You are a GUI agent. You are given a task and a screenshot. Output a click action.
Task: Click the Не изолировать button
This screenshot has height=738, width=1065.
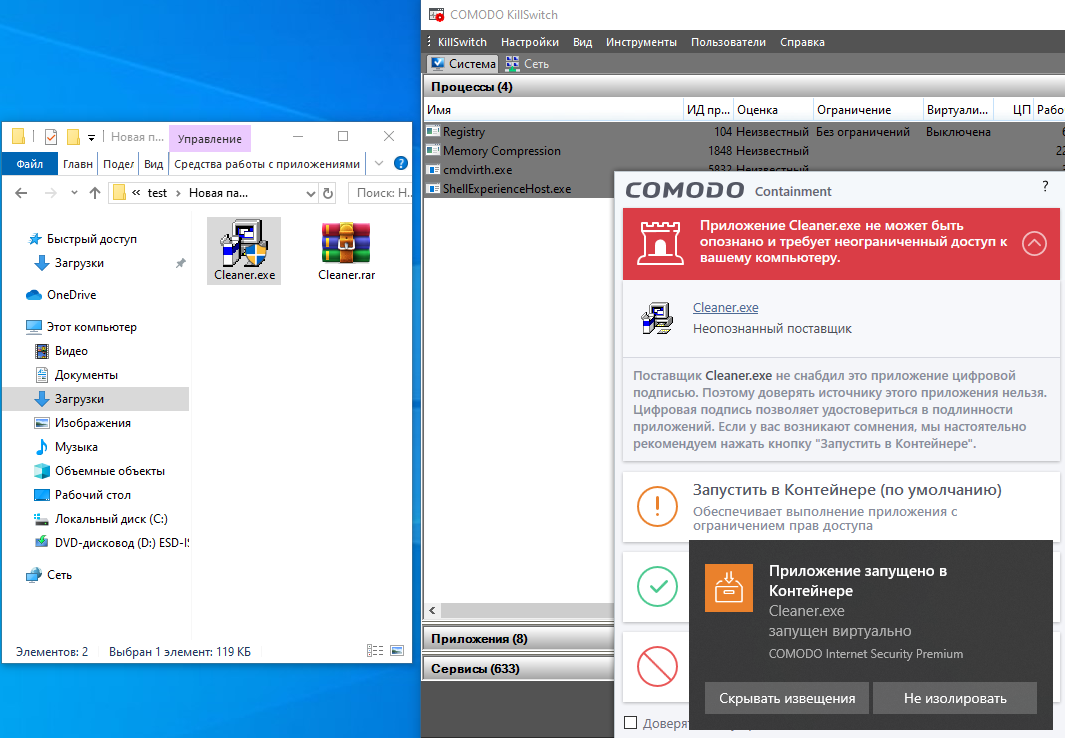coord(954,698)
